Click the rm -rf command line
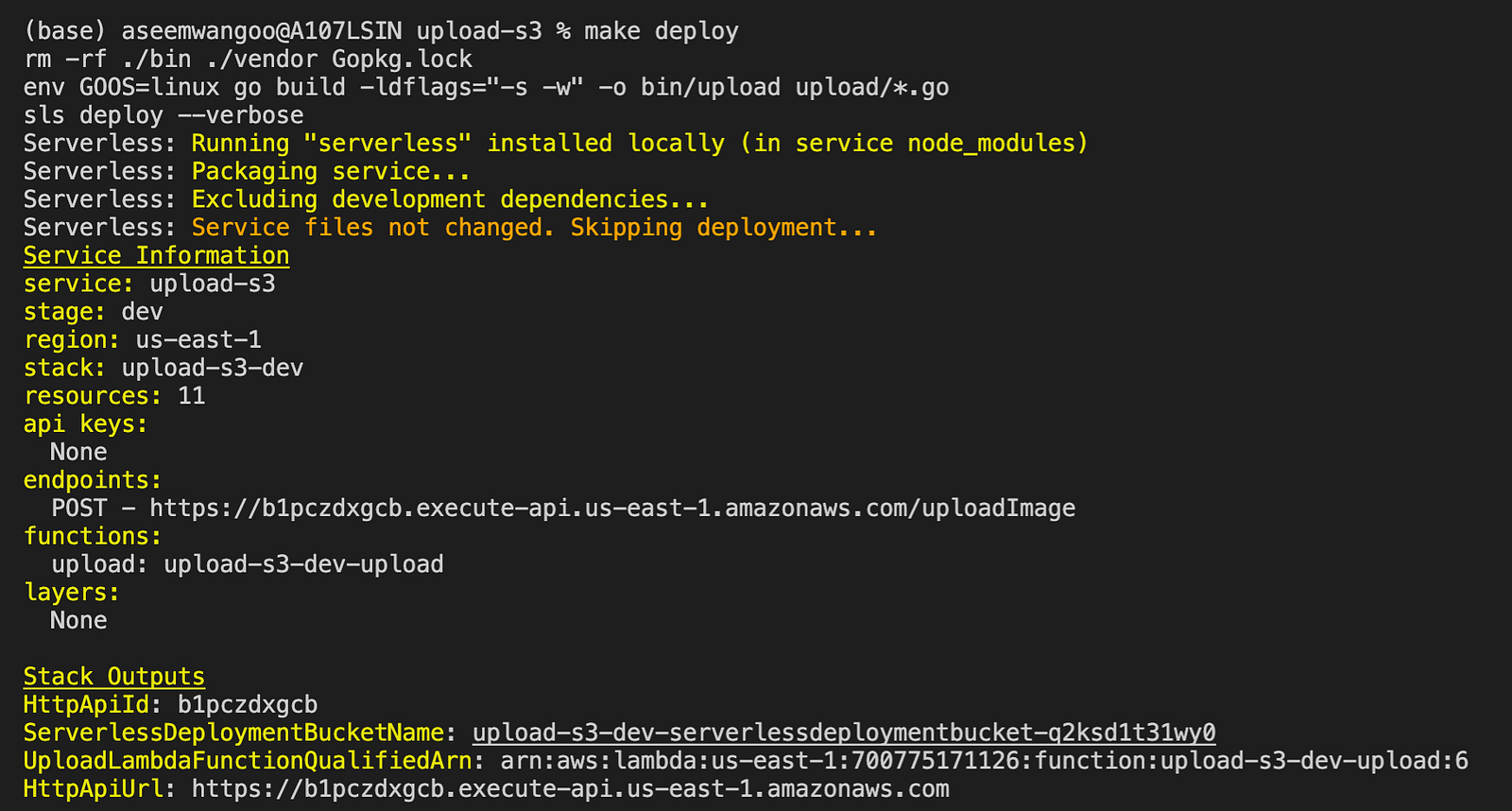The height and width of the screenshot is (811, 1512). pyautogui.click(x=248, y=60)
